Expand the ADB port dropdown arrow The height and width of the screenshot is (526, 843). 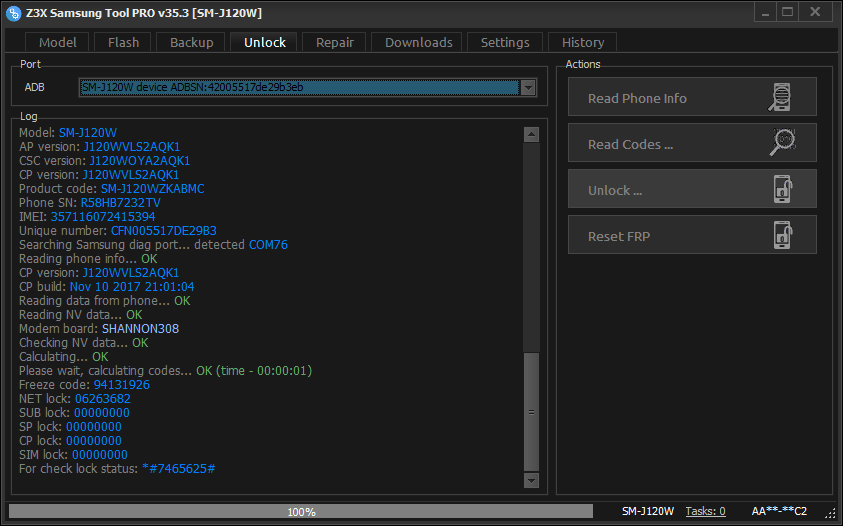click(528, 87)
